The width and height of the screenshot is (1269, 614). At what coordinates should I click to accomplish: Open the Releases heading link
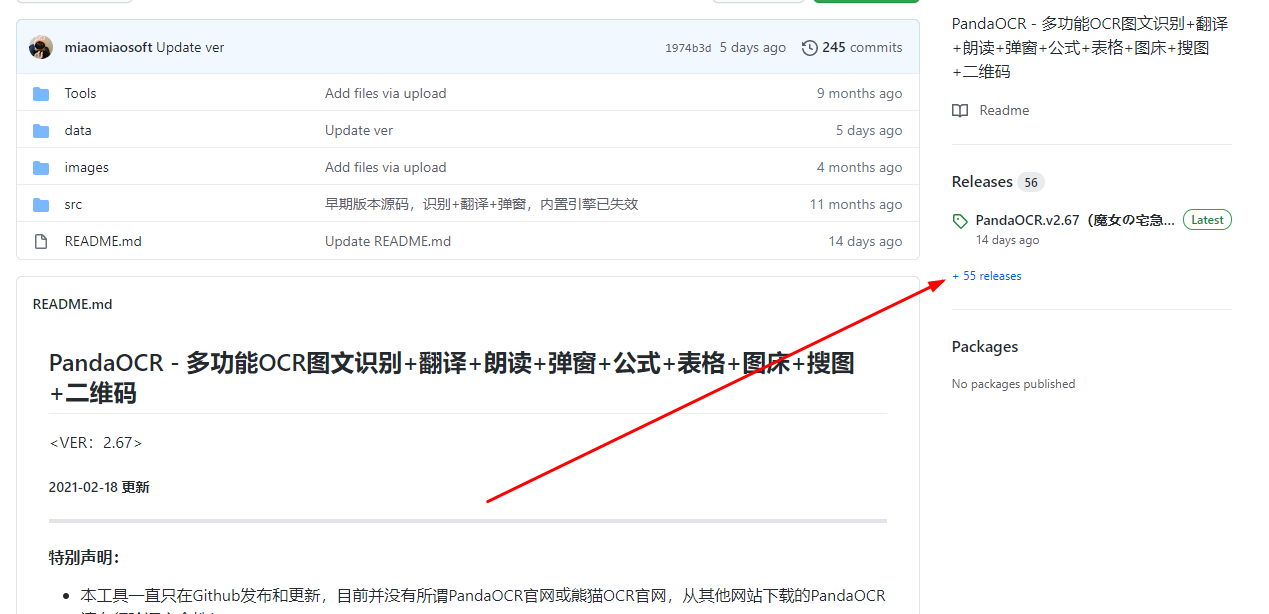point(982,182)
